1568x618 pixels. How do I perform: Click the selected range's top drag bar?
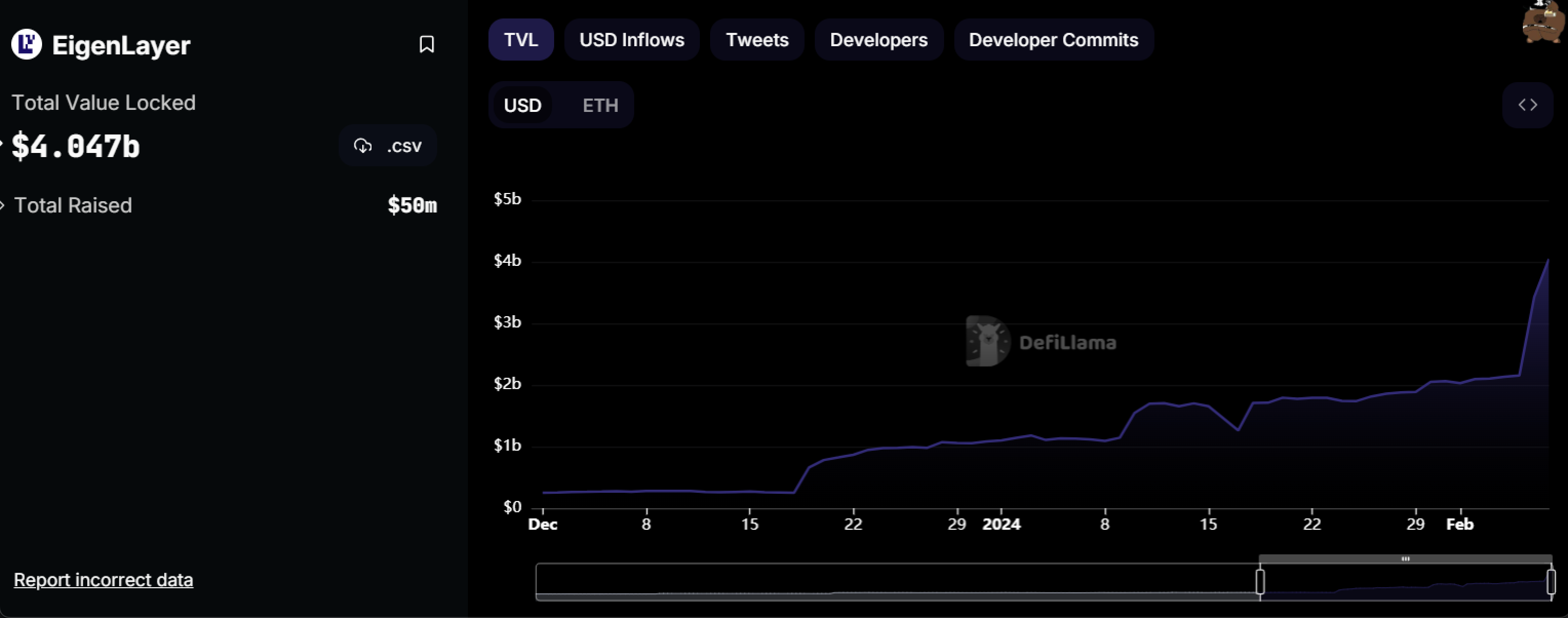click(x=1405, y=558)
